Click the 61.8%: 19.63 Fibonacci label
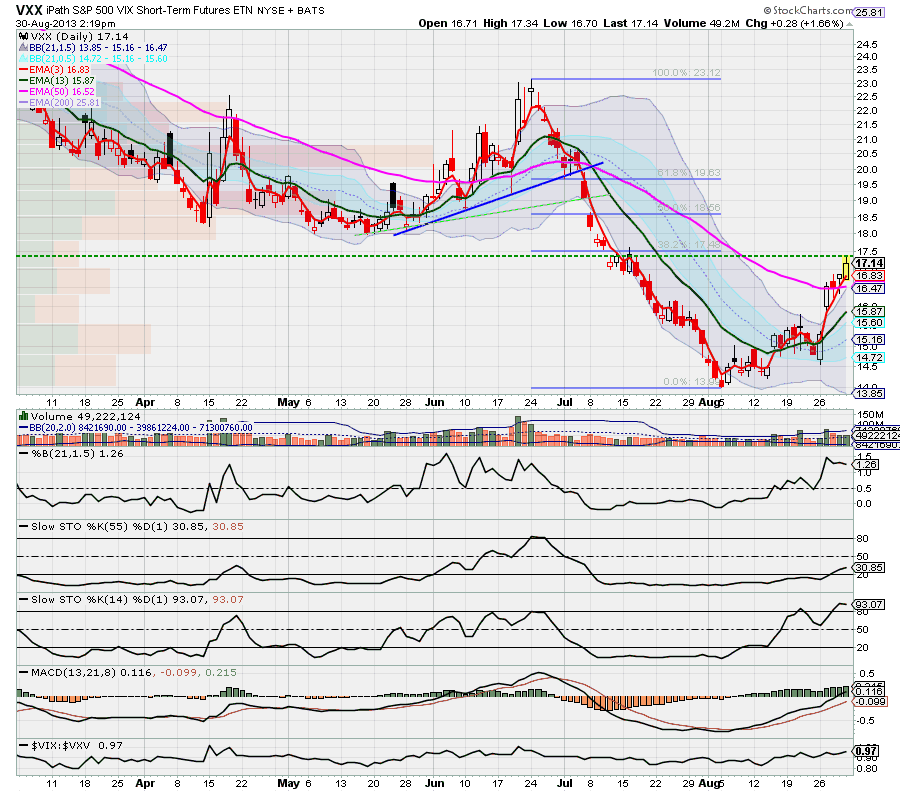The height and width of the screenshot is (792, 900). pos(689,173)
